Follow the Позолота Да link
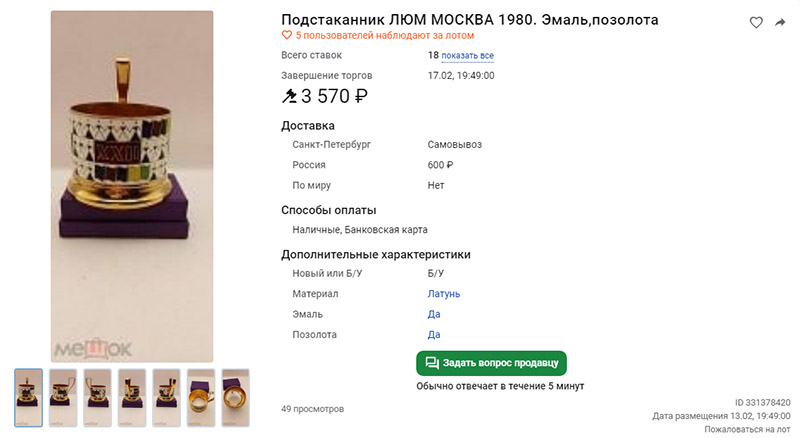Screen dimensions: 800x438 (x=434, y=335)
